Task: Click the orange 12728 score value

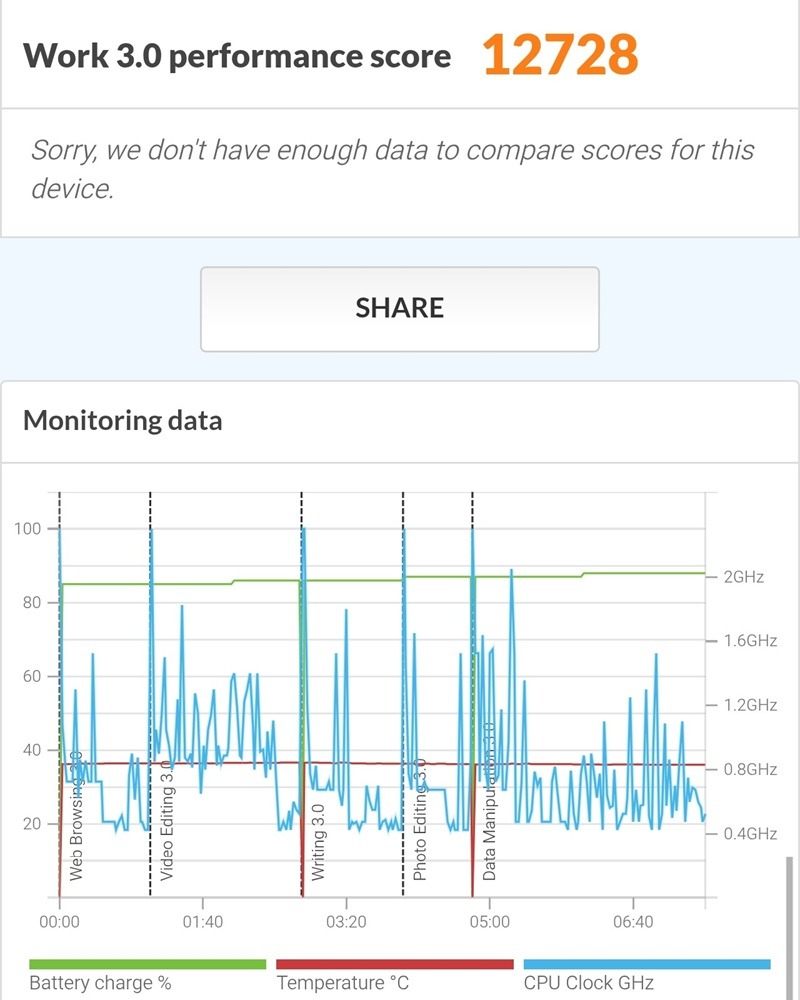Action: click(x=560, y=56)
